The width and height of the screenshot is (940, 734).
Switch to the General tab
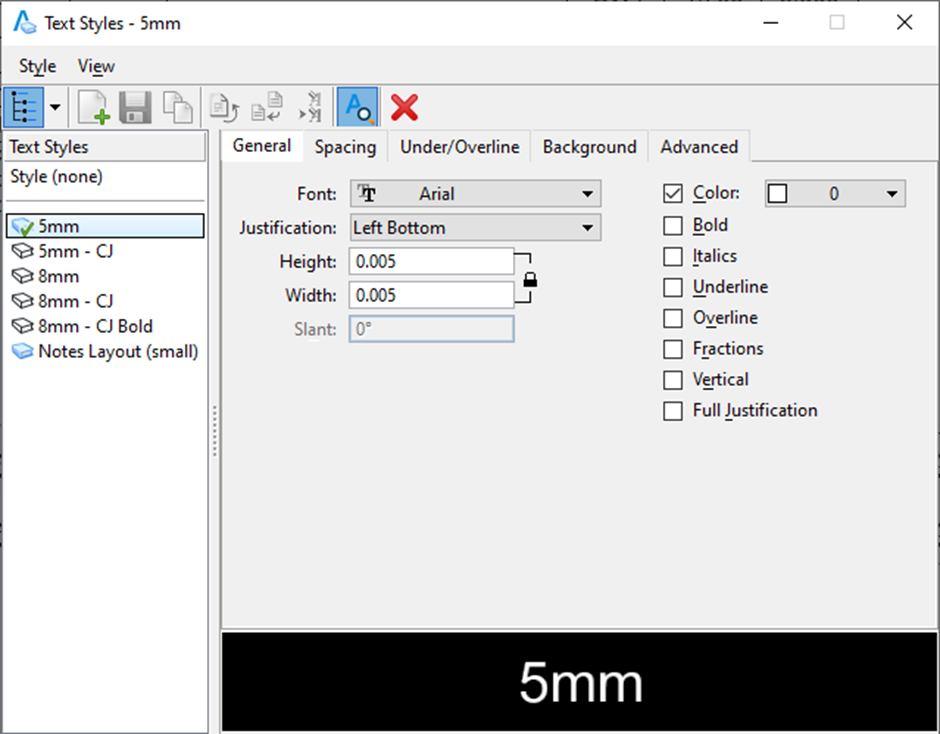(x=262, y=146)
